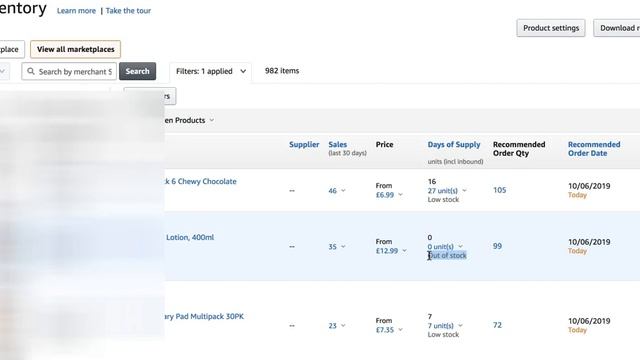Viewport: 640px width, 360px height.
Task: Expand sales 35 chevron
Action: [x=343, y=247]
